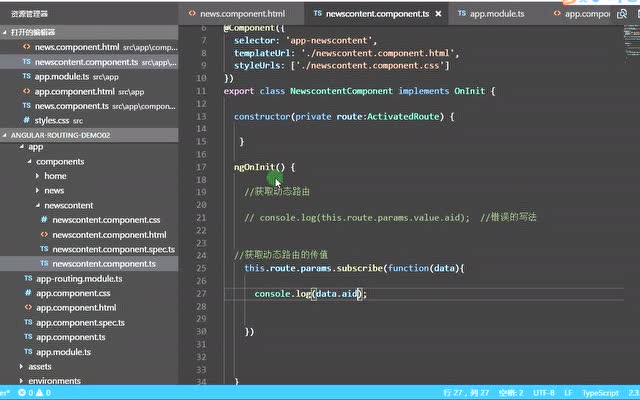
Task: Switch to newscontent.component.ts tab
Action: (377, 13)
